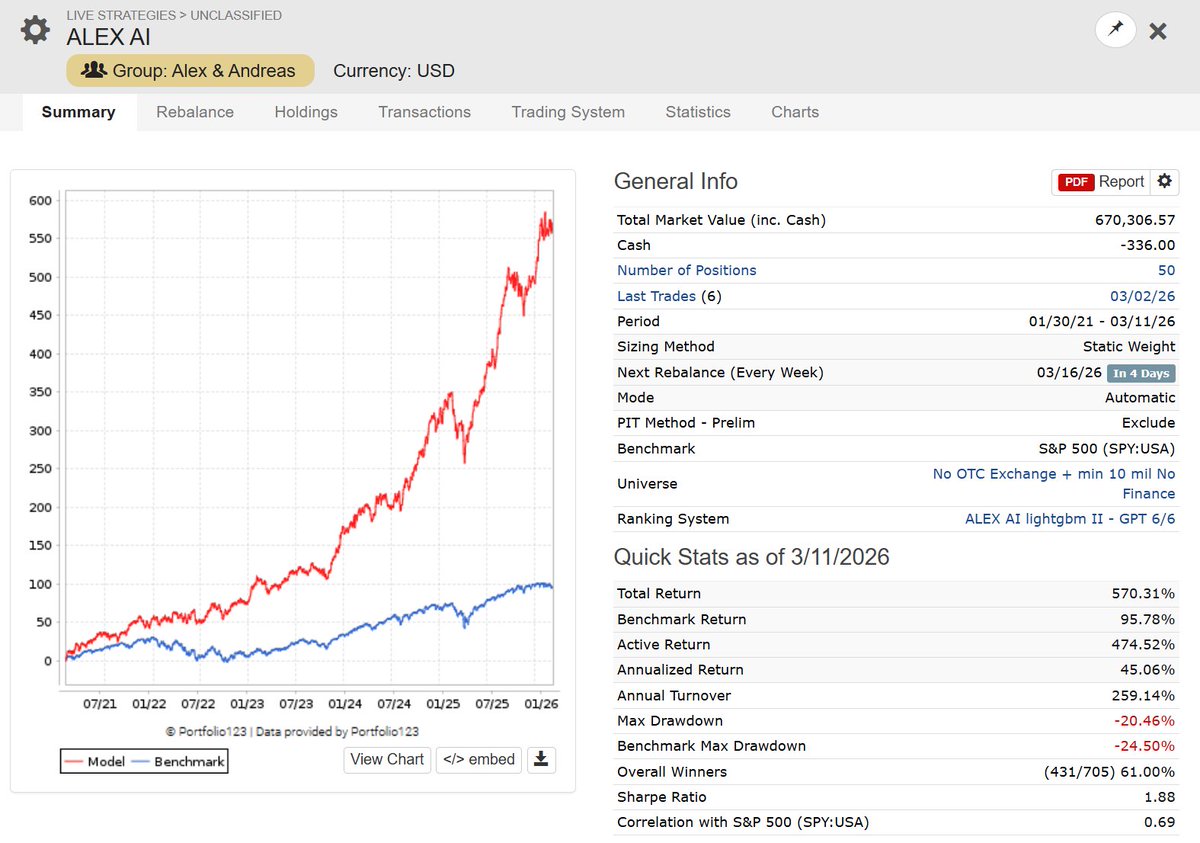Viewport: 1200px width, 843px height.
Task: Open the No OTC Exchange universe link
Action: 1054,484
